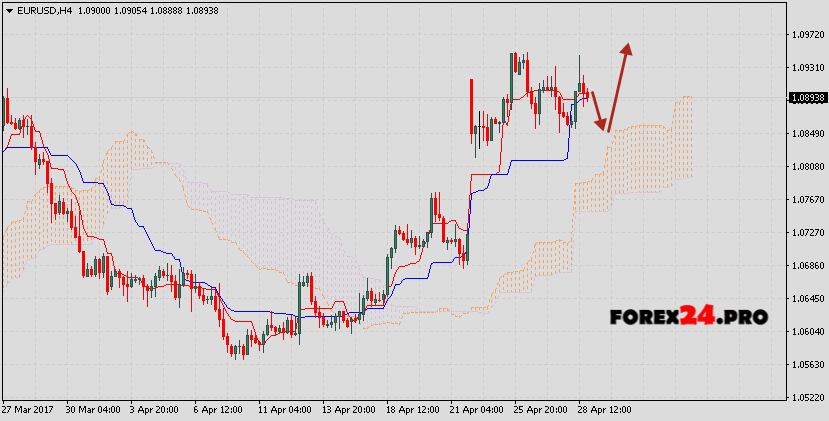The width and height of the screenshot is (829, 421).
Task: Click the 1.05220 price axis label
Action: [806, 397]
